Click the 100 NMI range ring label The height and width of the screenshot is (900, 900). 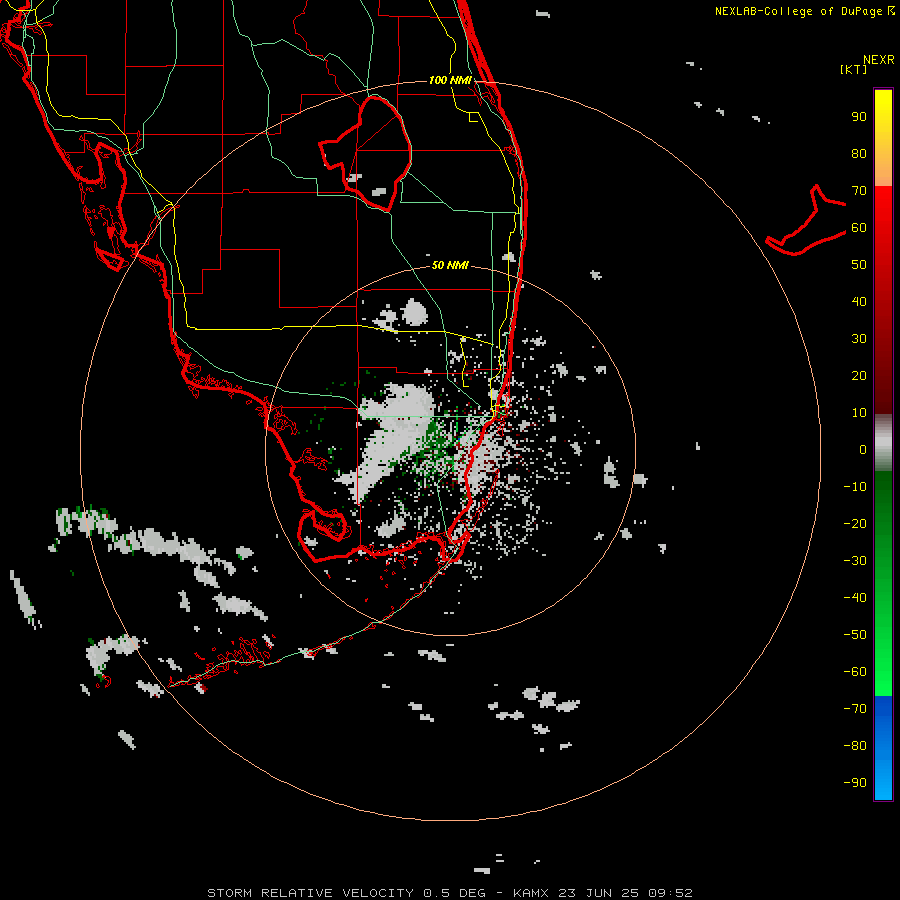tap(450, 80)
